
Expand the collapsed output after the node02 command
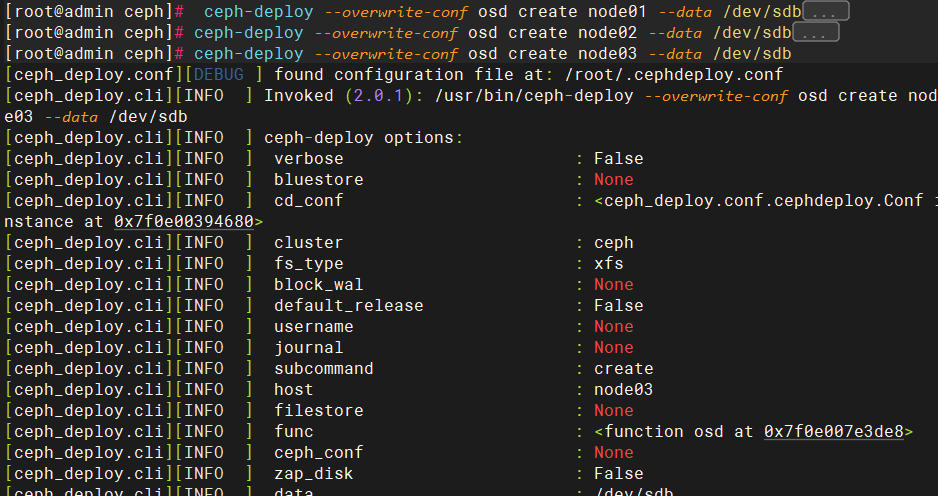815,32
